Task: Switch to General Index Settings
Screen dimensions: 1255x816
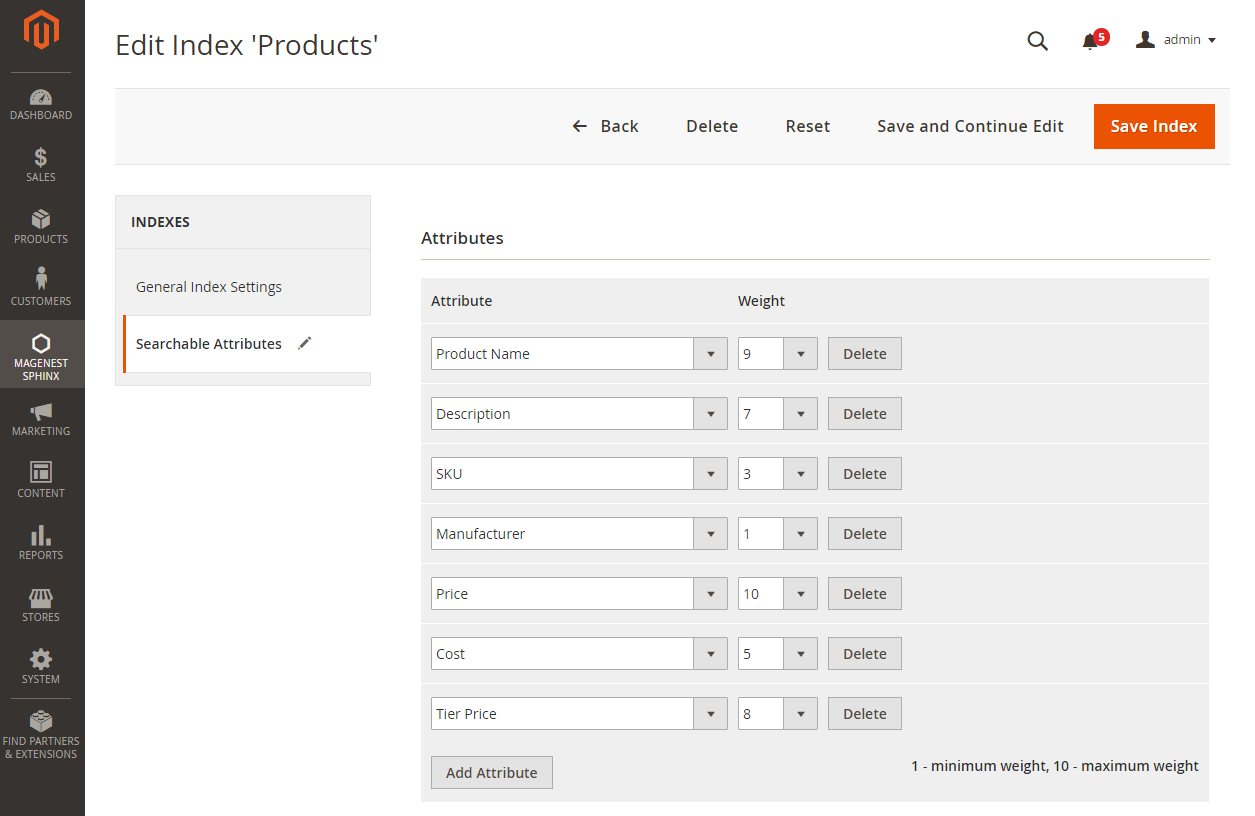Action: (208, 286)
